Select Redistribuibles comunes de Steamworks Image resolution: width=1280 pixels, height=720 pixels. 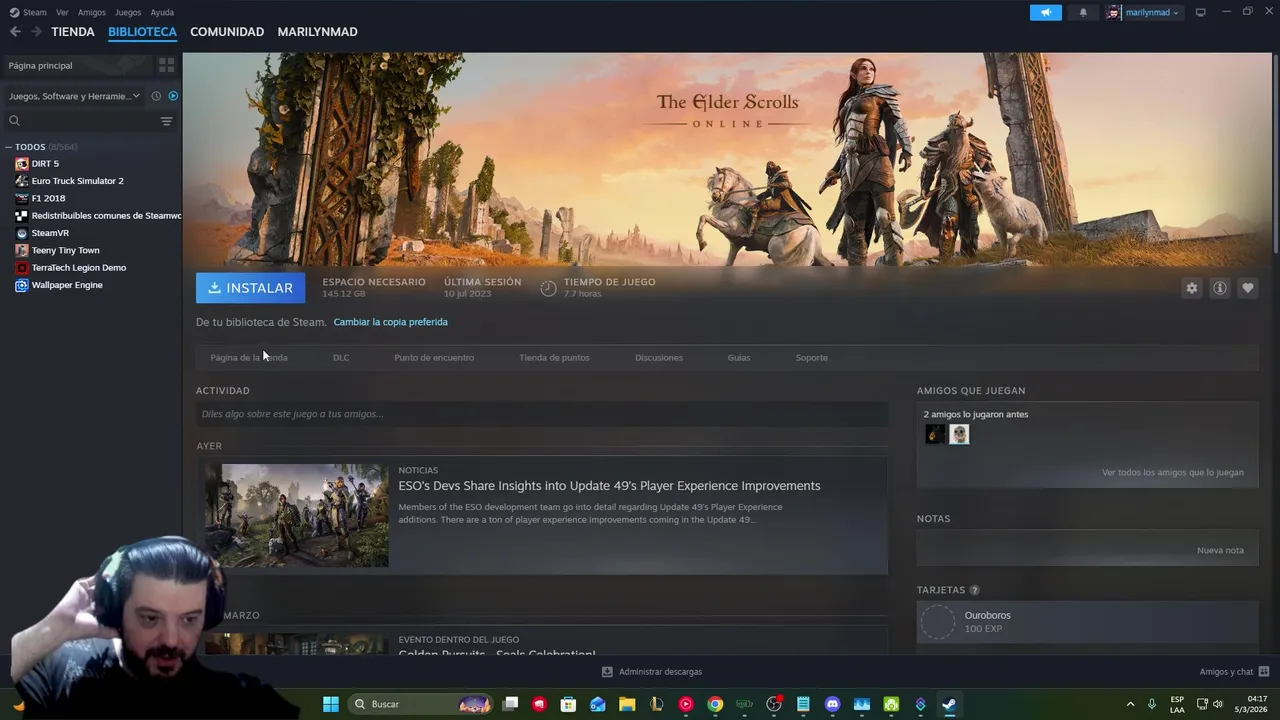coord(106,216)
